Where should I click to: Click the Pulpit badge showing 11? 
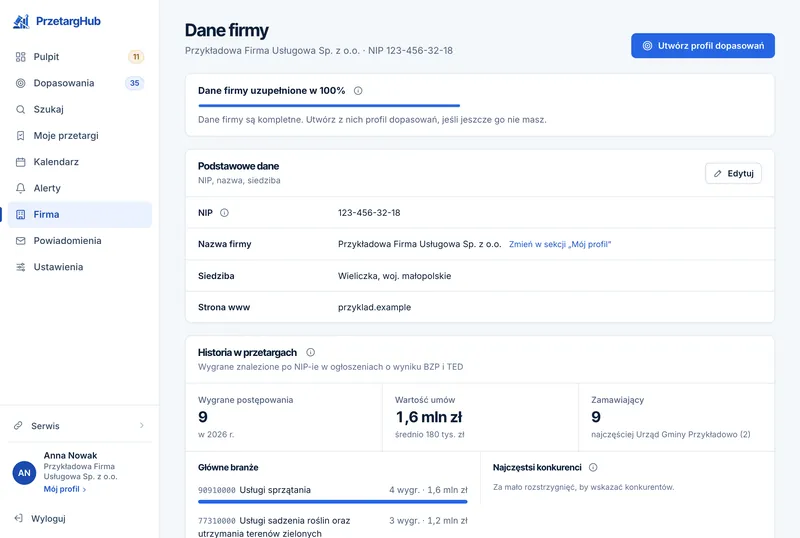pos(136,57)
